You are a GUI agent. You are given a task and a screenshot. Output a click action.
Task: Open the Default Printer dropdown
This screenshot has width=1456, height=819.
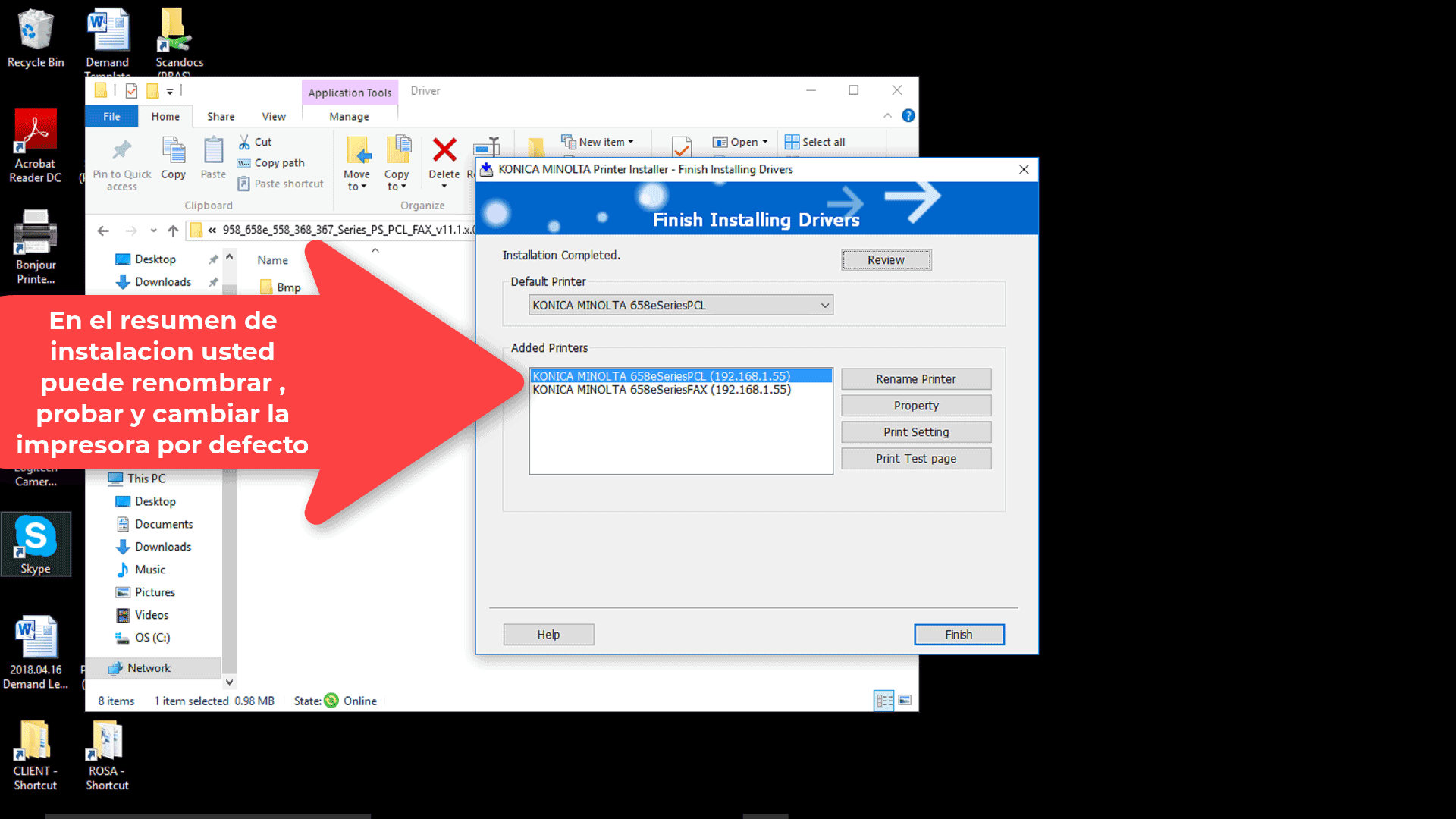(681, 305)
